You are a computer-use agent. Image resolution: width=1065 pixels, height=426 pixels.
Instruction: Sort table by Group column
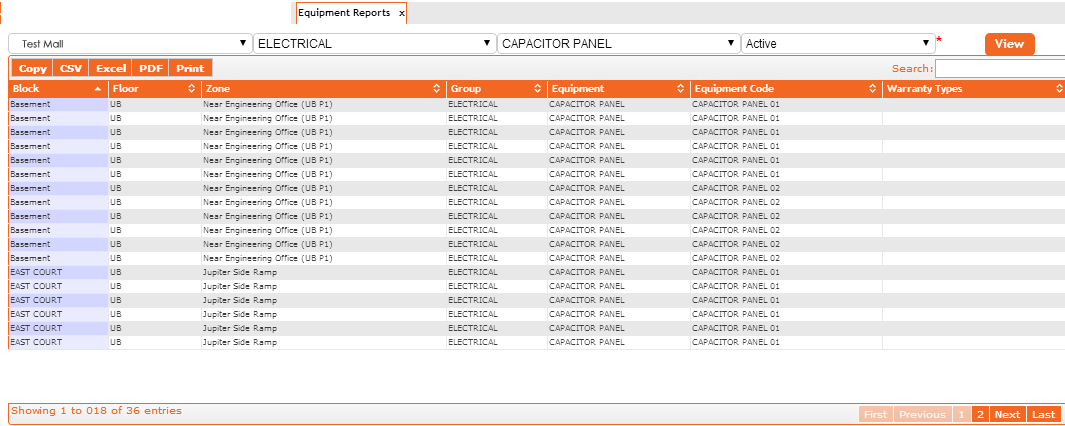click(496, 89)
